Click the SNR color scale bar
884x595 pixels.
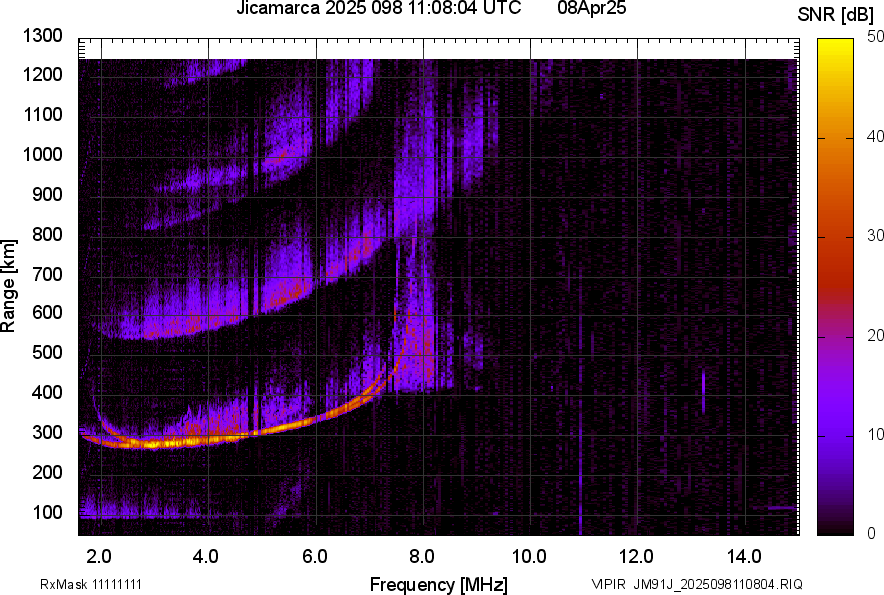835,287
